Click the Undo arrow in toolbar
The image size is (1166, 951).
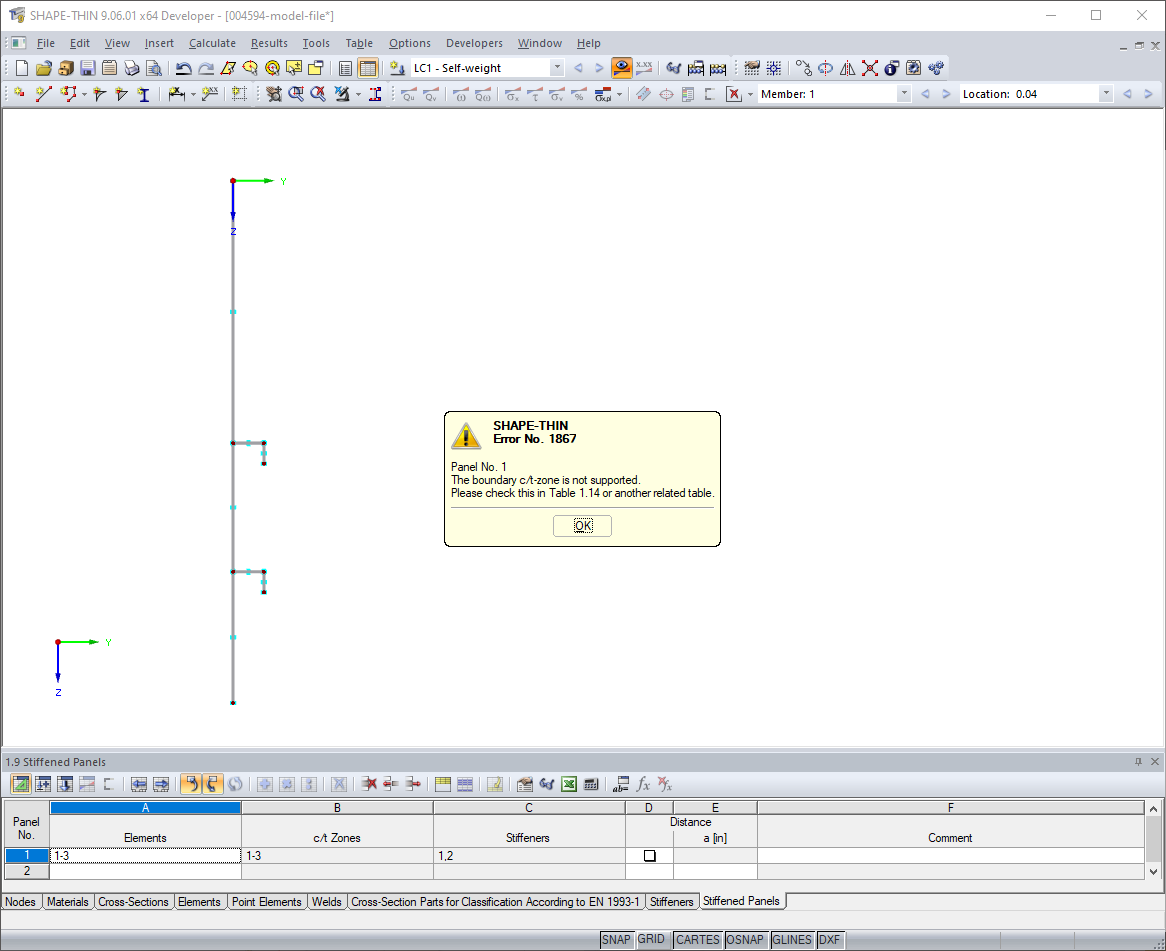pyautogui.click(x=183, y=68)
